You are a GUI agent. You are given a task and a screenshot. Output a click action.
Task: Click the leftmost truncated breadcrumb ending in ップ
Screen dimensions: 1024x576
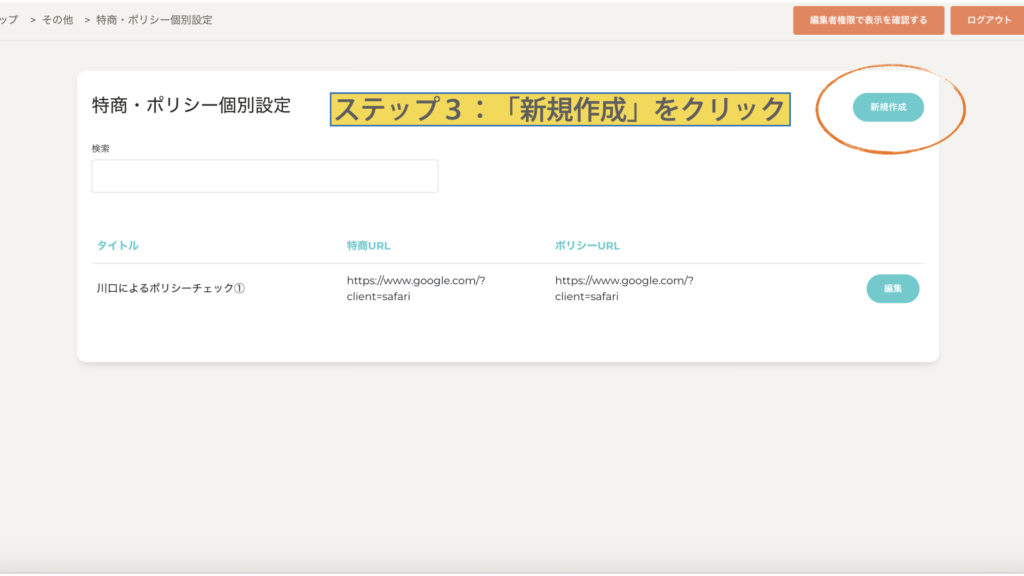click(x=9, y=20)
